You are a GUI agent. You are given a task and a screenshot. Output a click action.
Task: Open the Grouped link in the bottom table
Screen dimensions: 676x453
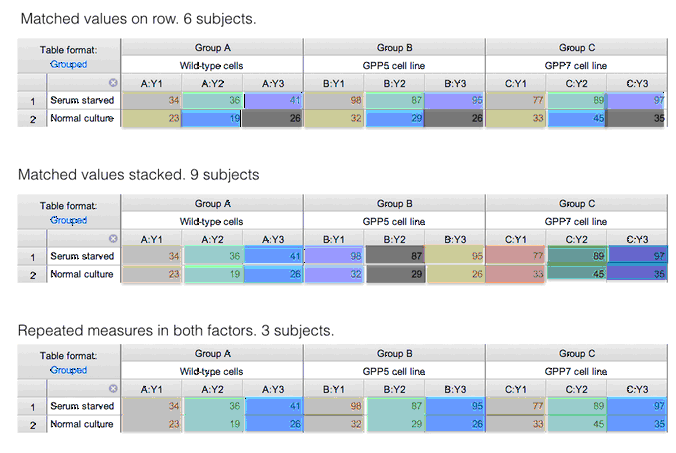[69, 370]
